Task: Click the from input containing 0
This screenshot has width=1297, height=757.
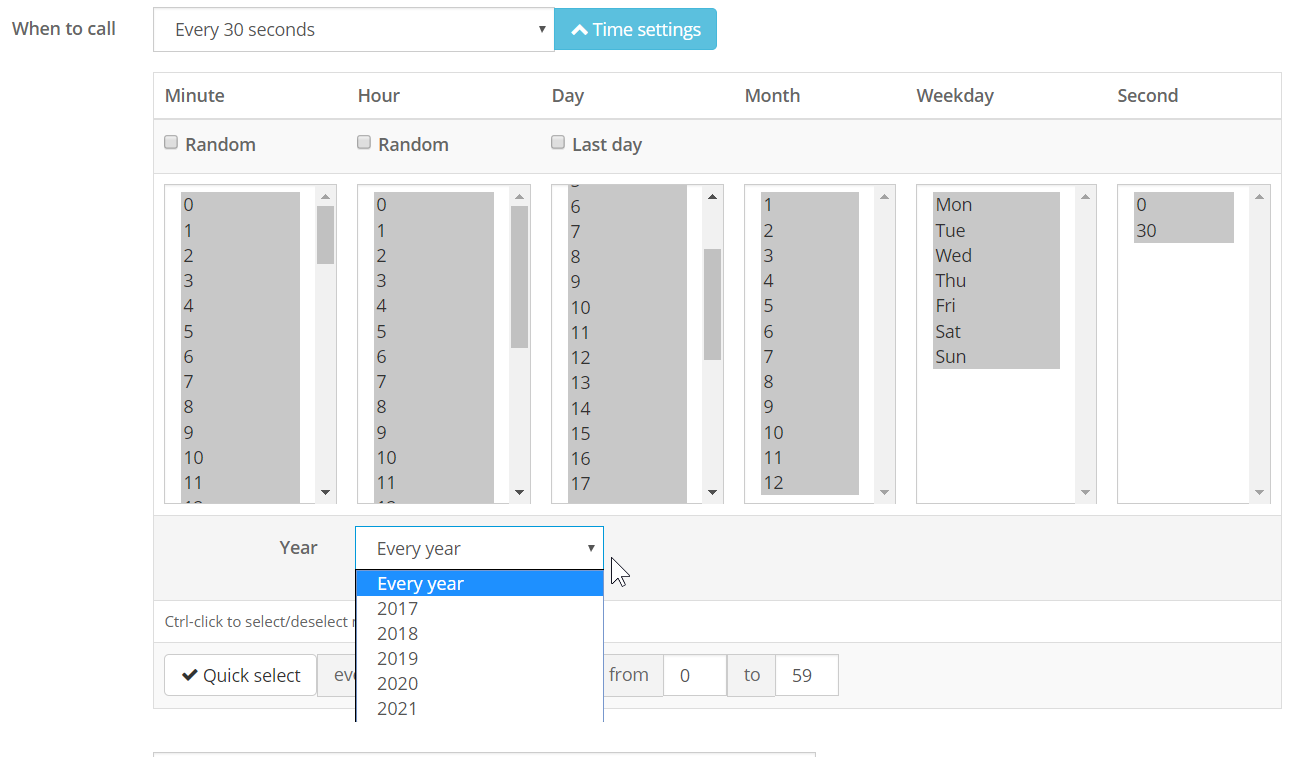Action: coord(695,675)
